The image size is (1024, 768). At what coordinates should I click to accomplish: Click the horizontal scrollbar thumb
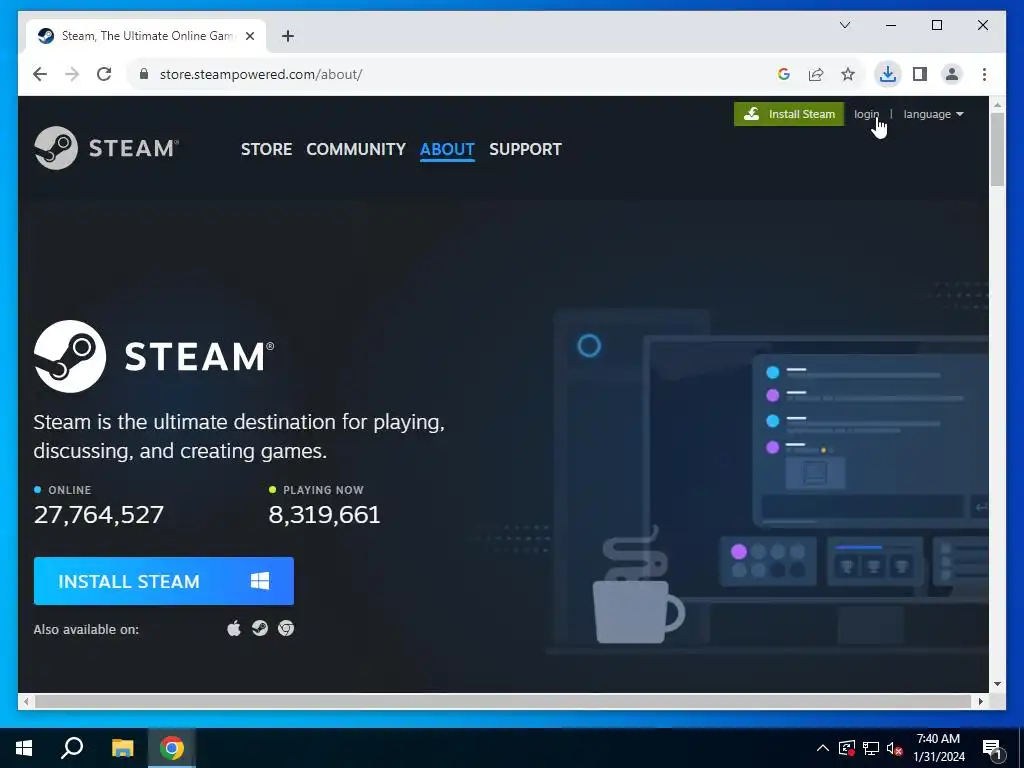(x=503, y=701)
